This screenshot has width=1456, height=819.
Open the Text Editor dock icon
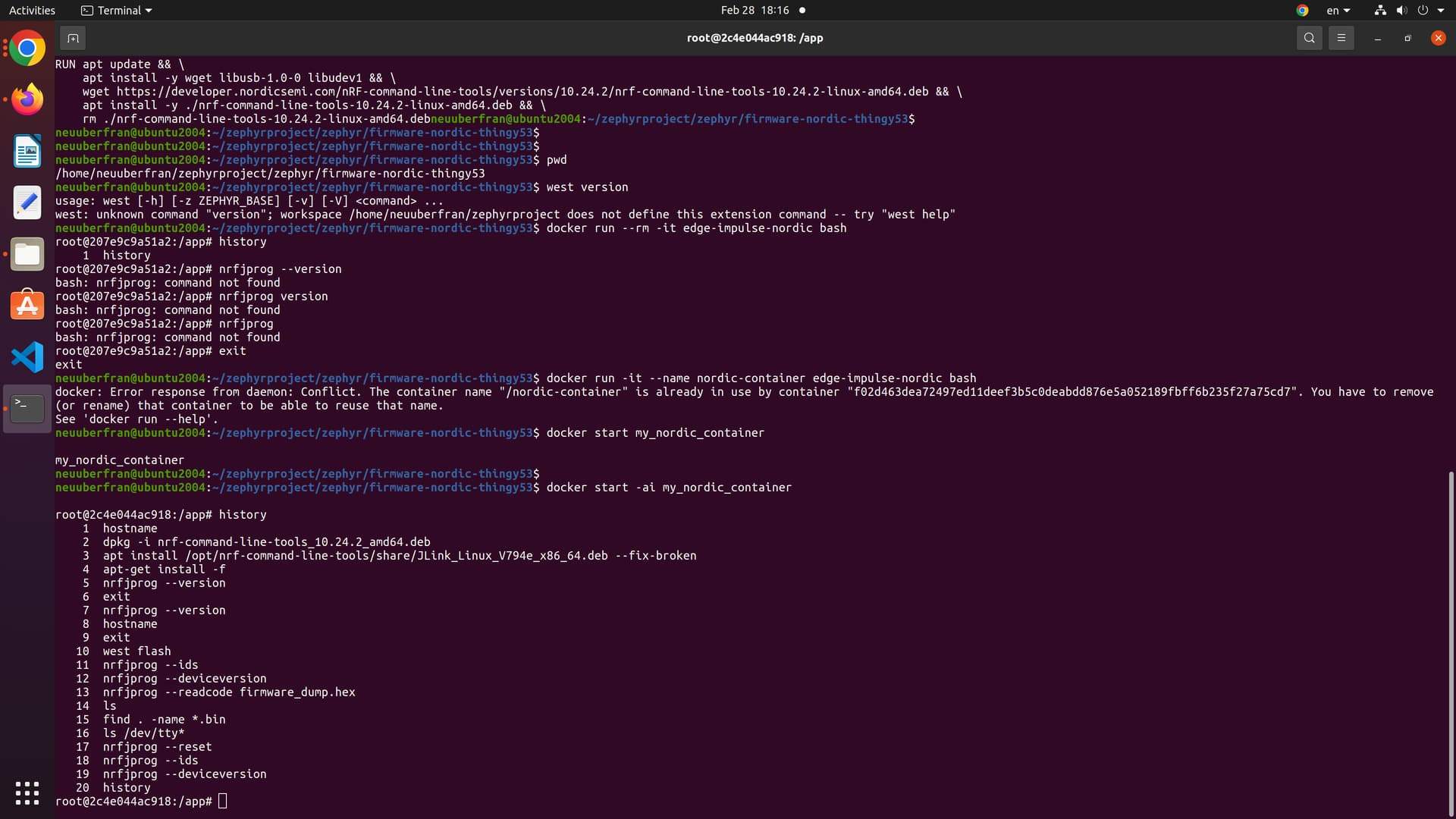[x=27, y=202]
